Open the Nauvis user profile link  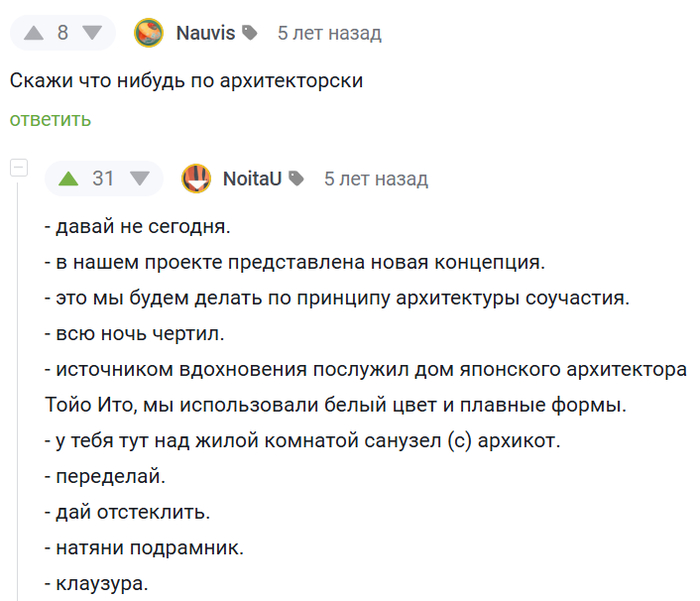tap(205, 33)
